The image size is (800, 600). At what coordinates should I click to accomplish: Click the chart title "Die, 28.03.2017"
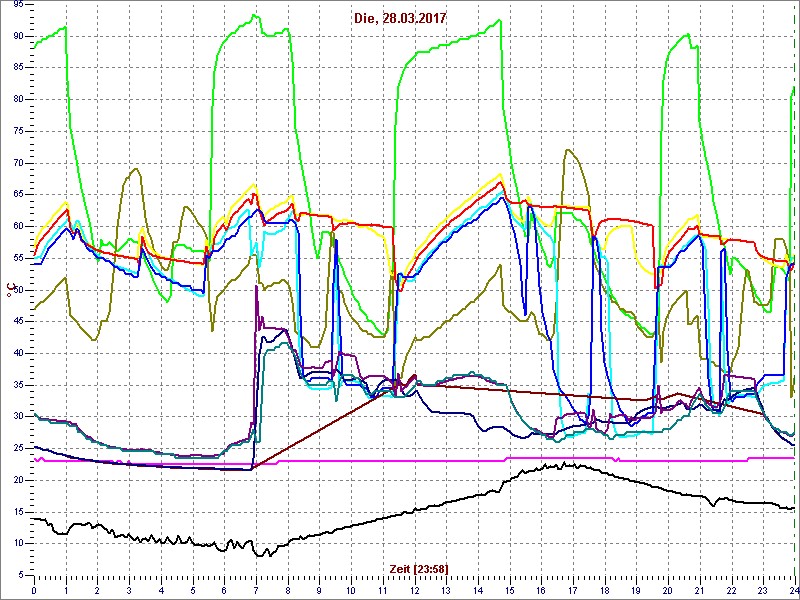click(x=400, y=18)
